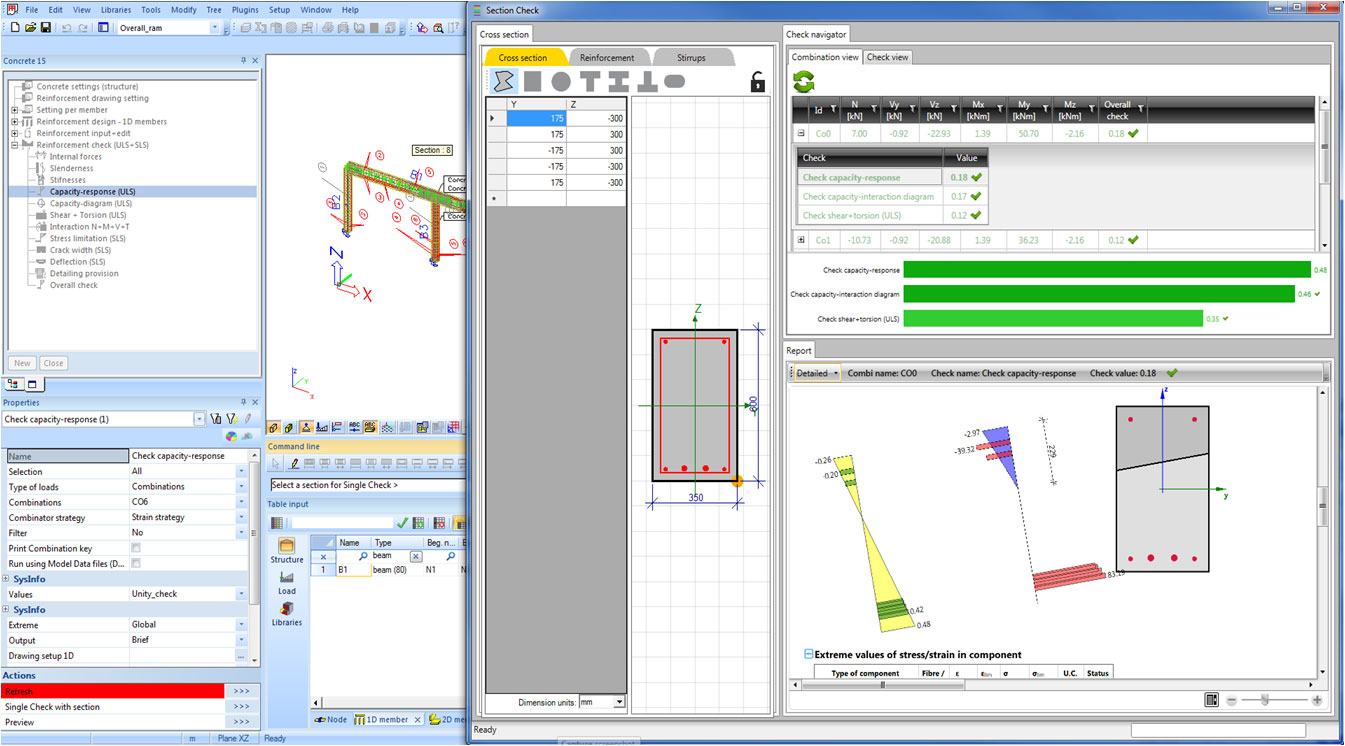Run Single Check with section action

click(112, 707)
